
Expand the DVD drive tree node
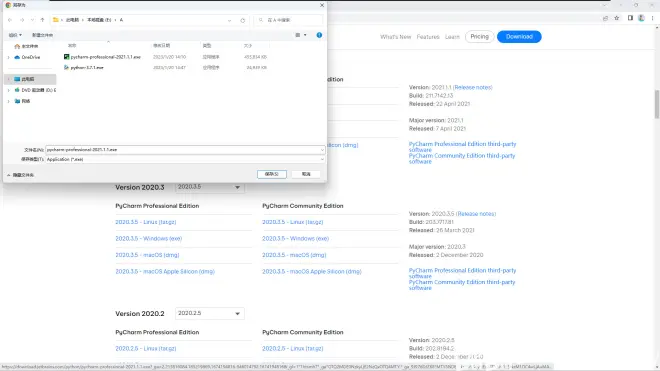[8, 90]
